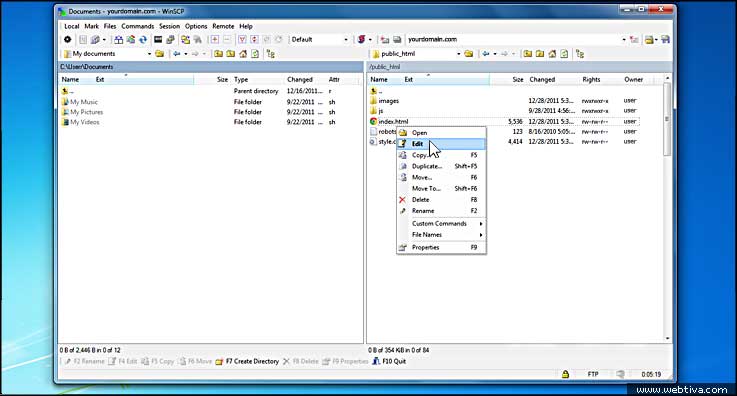Click the remote panel scroll-down arrow
This screenshot has width=737, height=396.
[667, 338]
